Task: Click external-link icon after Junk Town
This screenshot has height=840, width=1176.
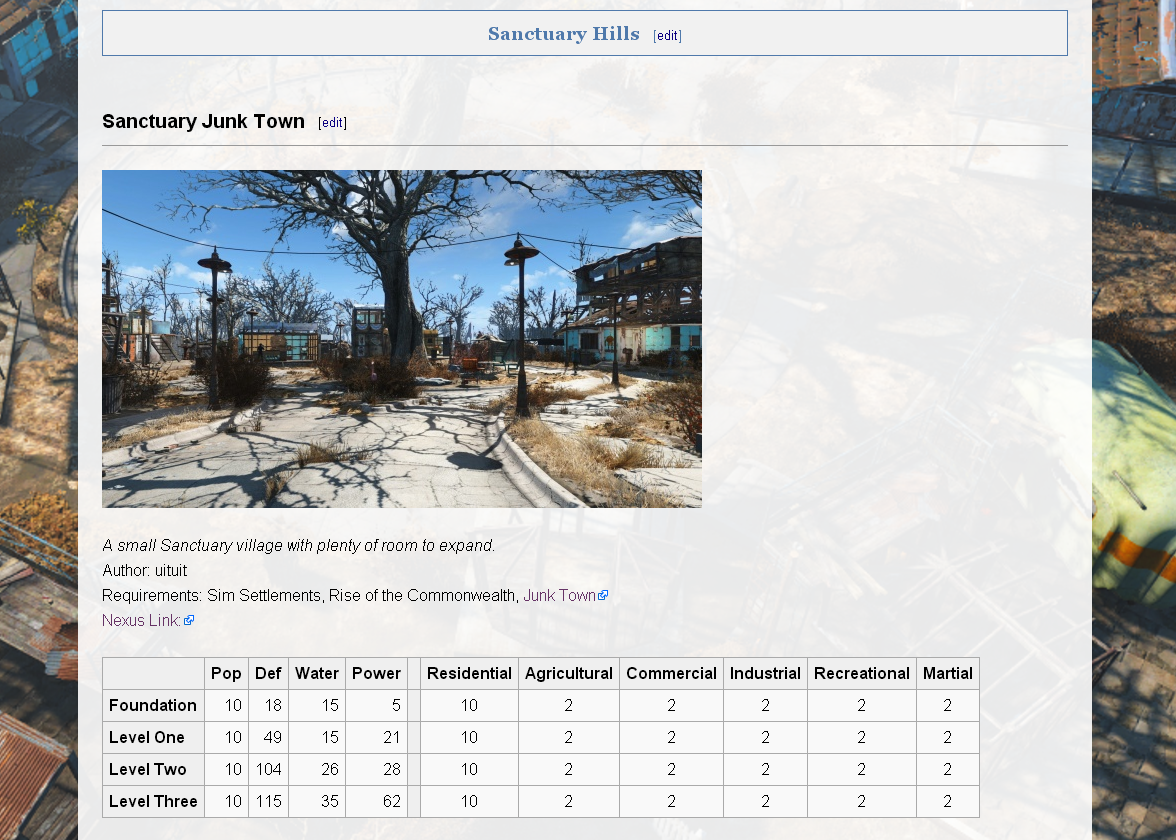Action: point(603,596)
